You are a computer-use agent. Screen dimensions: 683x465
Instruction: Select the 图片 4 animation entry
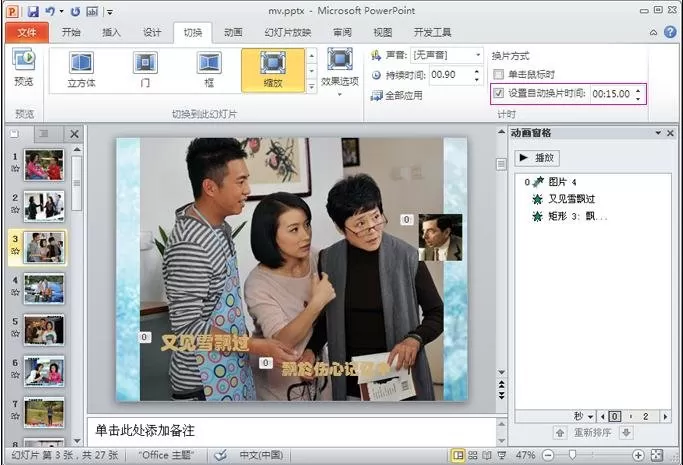593,182
